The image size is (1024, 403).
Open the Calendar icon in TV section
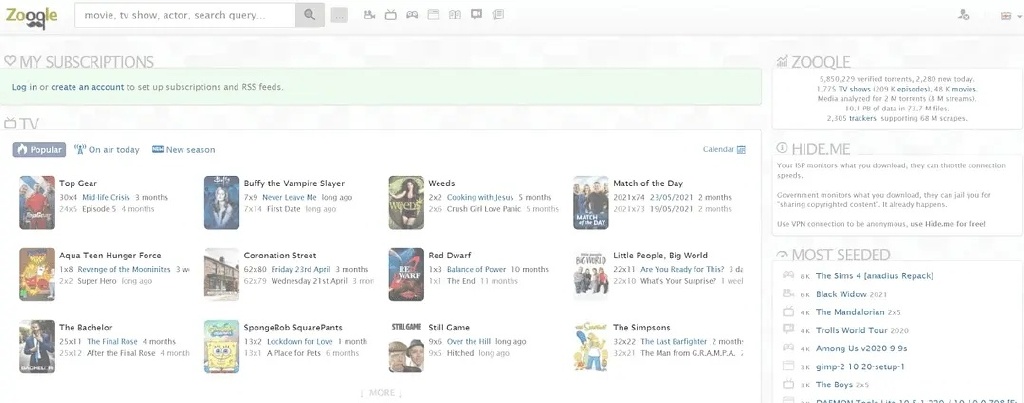tap(741, 150)
